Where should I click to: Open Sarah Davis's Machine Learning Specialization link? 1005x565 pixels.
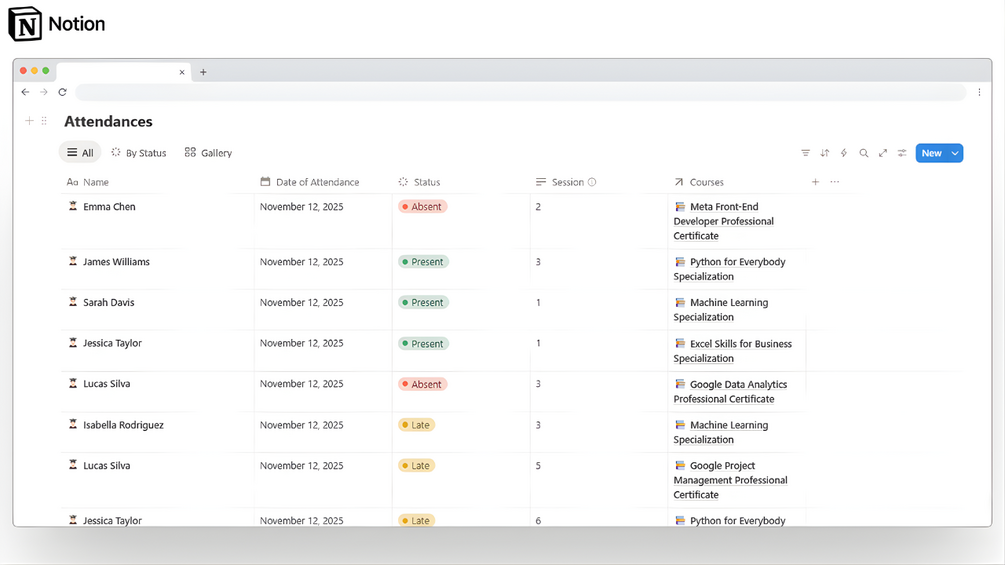(721, 310)
